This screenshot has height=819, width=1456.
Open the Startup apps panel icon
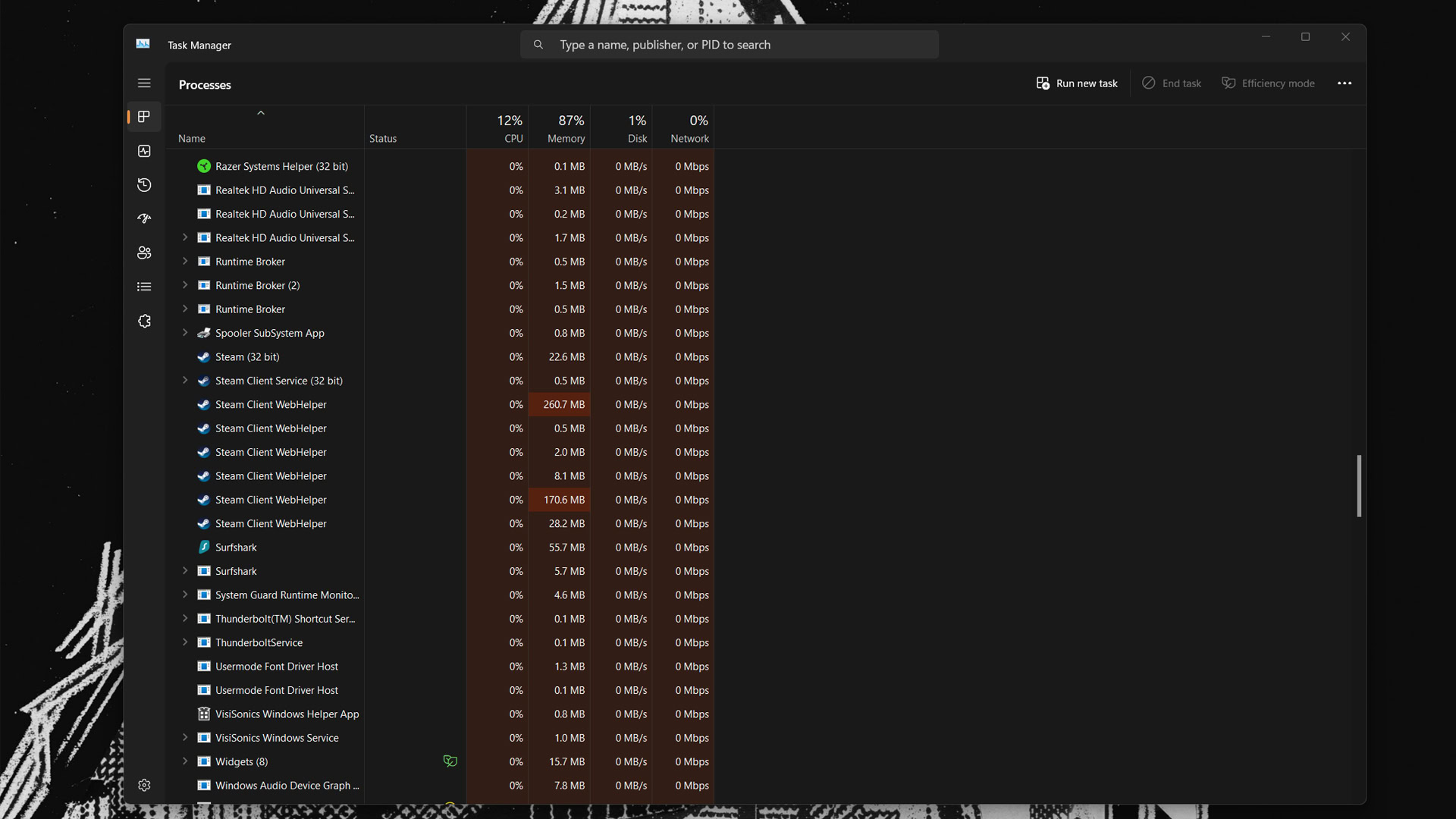pos(143,218)
